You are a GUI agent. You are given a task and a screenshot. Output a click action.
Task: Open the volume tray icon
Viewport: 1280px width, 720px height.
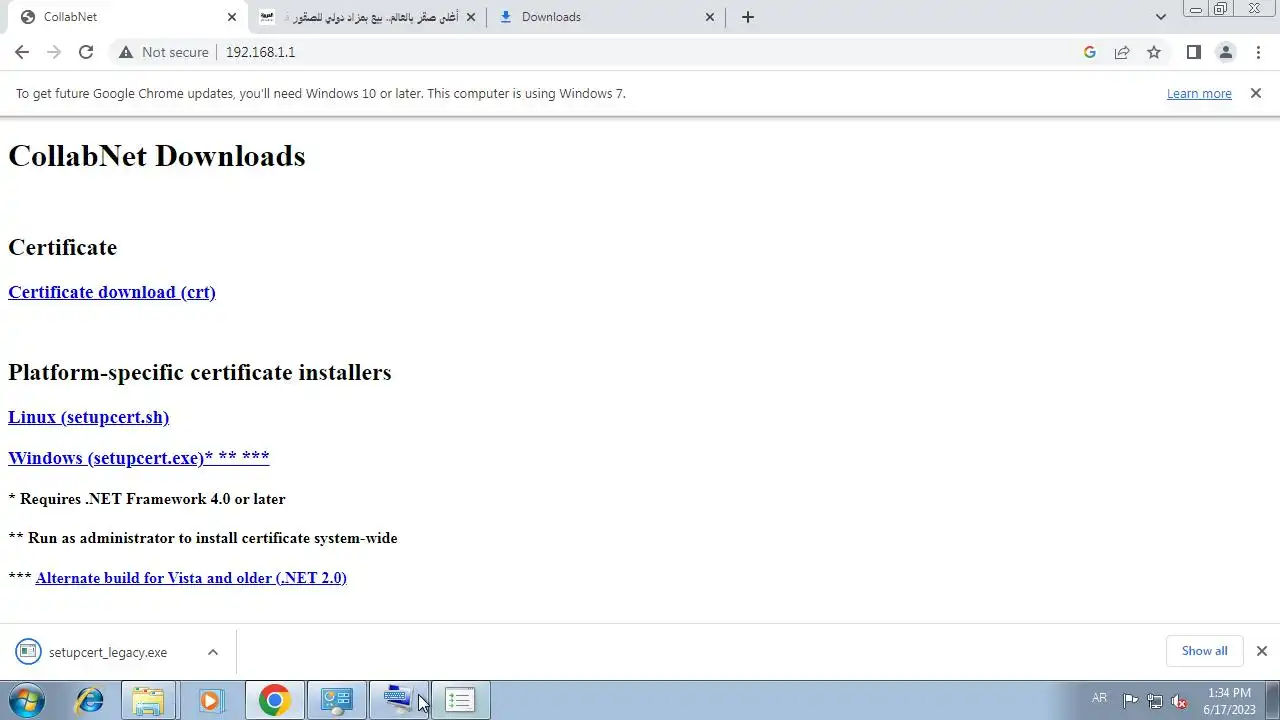point(1180,701)
